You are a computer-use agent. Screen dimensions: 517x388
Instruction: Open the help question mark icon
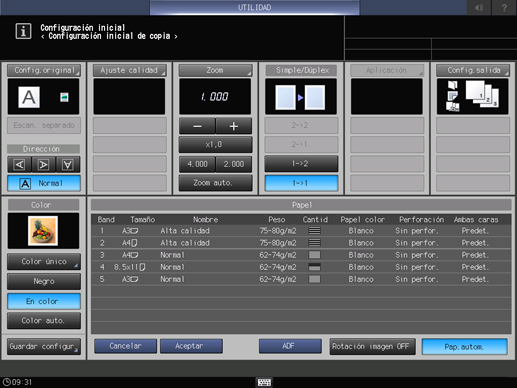504,7
